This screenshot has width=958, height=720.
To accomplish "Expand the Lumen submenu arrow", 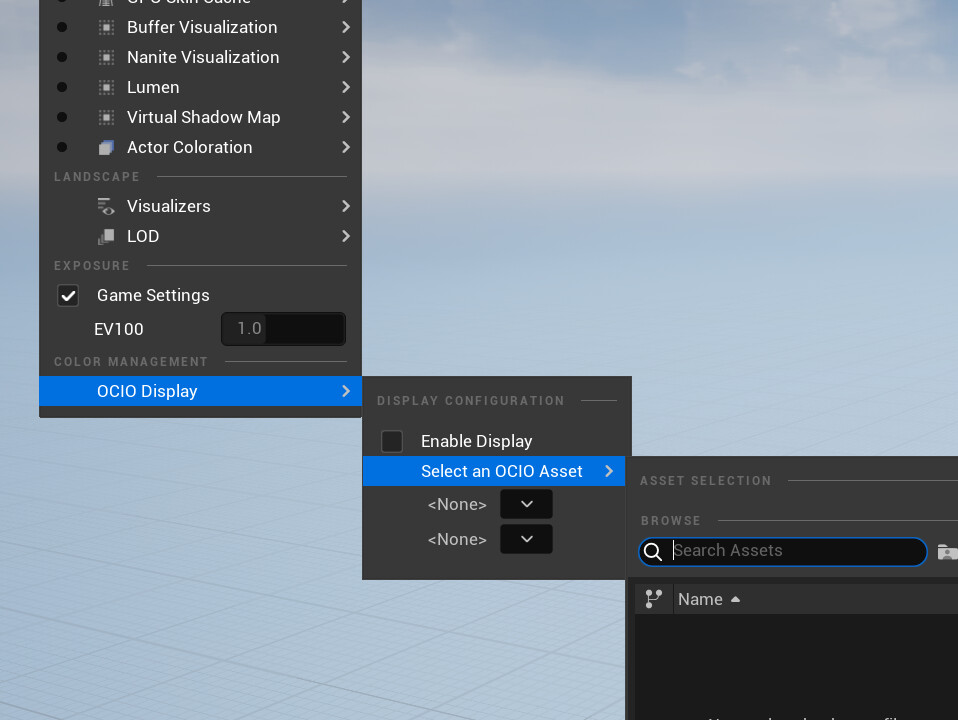I will [346, 87].
